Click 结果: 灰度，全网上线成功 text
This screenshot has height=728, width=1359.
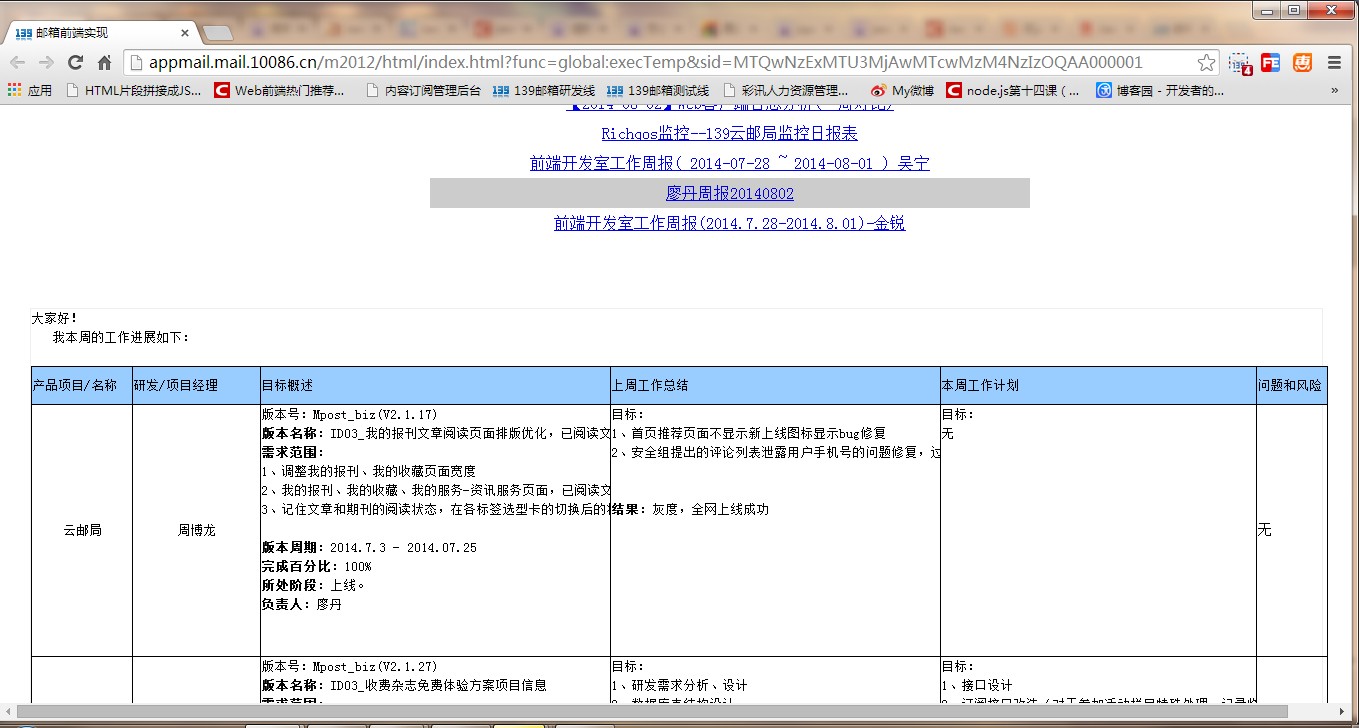tap(690, 509)
